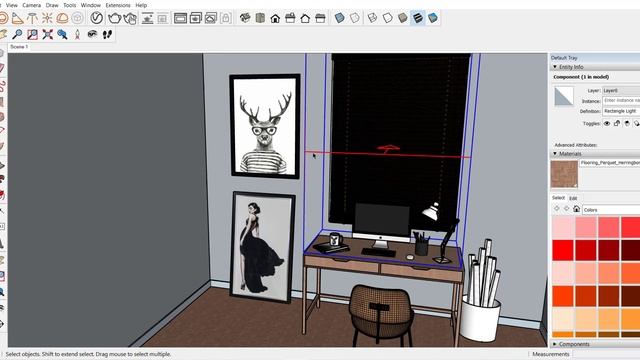Pick the light pink color swatch
The height and width of the screenshot is (360, 640).
(563, 227)
